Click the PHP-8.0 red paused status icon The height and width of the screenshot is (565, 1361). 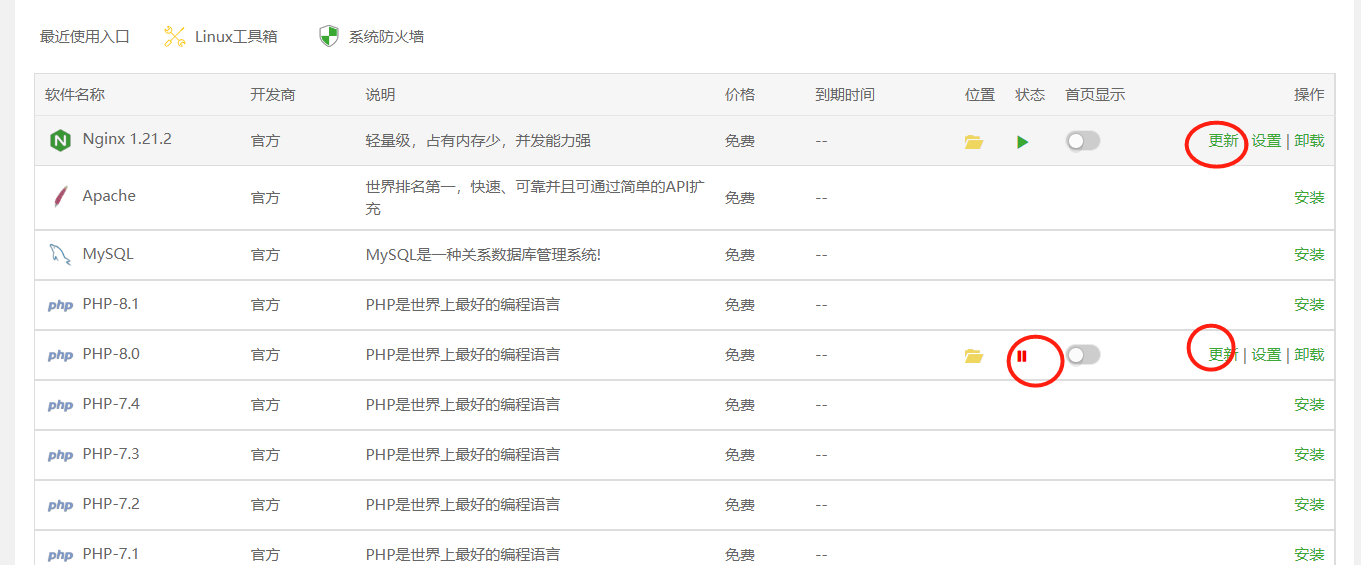[x=1022, y=356]
